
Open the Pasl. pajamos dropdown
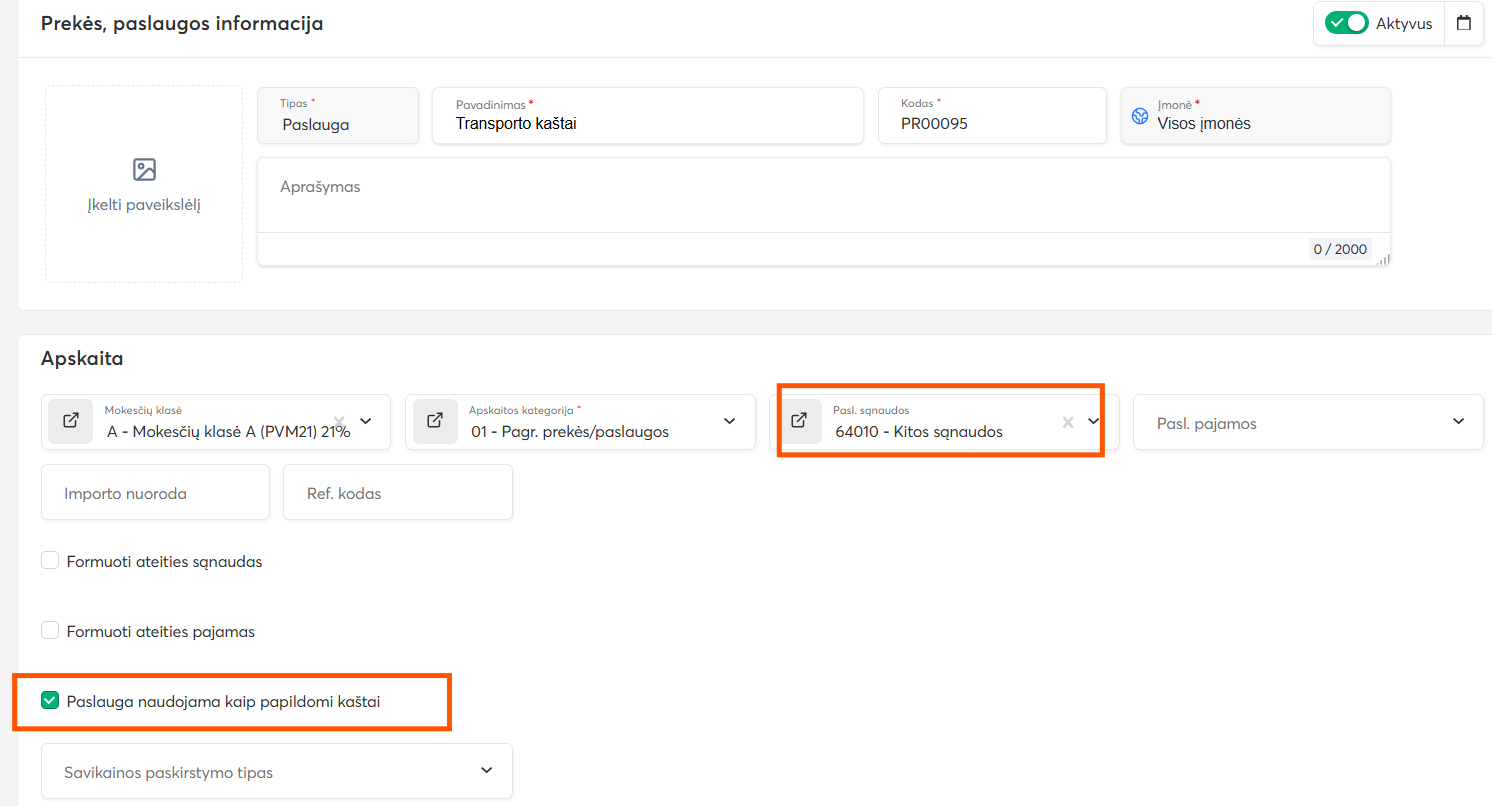1308,422
